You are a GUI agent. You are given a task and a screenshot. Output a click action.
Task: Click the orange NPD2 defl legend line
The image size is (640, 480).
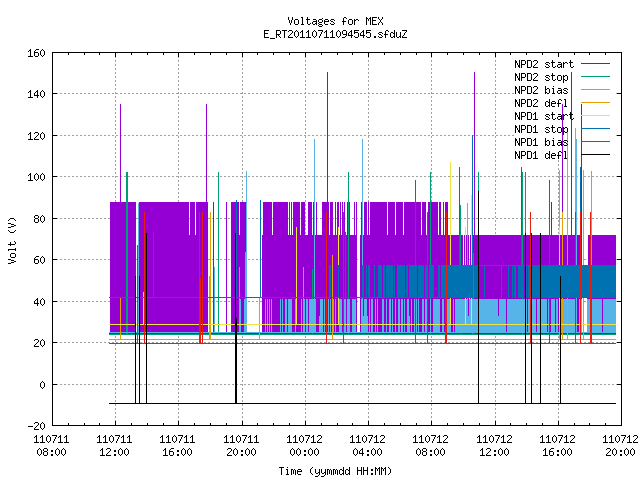[596, 103]
